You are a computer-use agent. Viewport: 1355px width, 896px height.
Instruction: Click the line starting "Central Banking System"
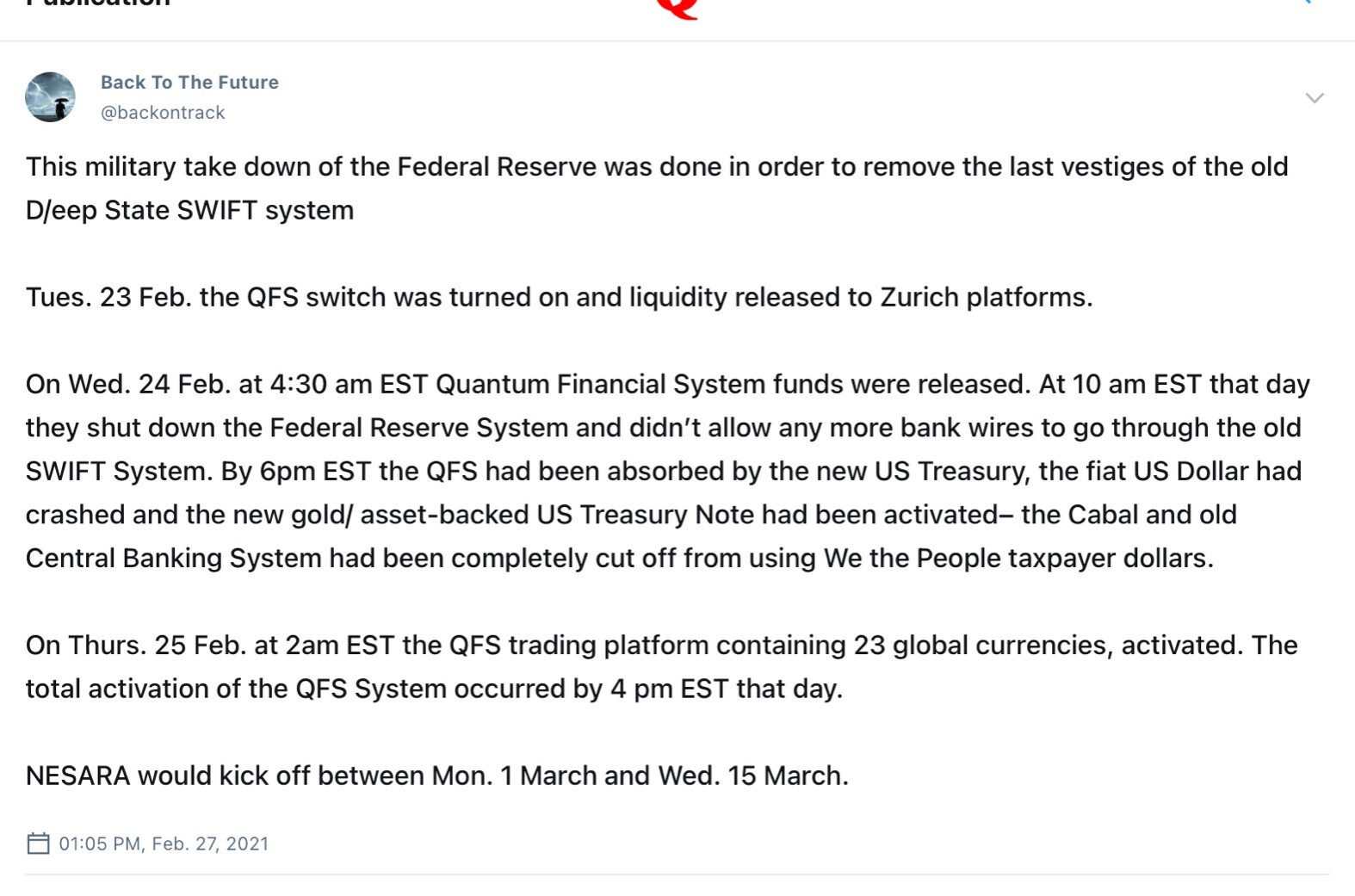tap(619, 558)
